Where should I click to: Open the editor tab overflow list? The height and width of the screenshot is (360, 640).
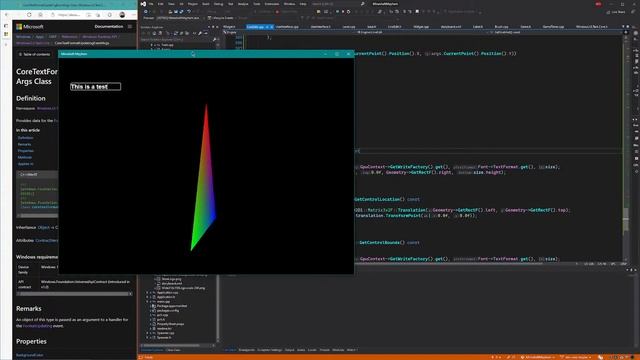(x=623, y=27)
